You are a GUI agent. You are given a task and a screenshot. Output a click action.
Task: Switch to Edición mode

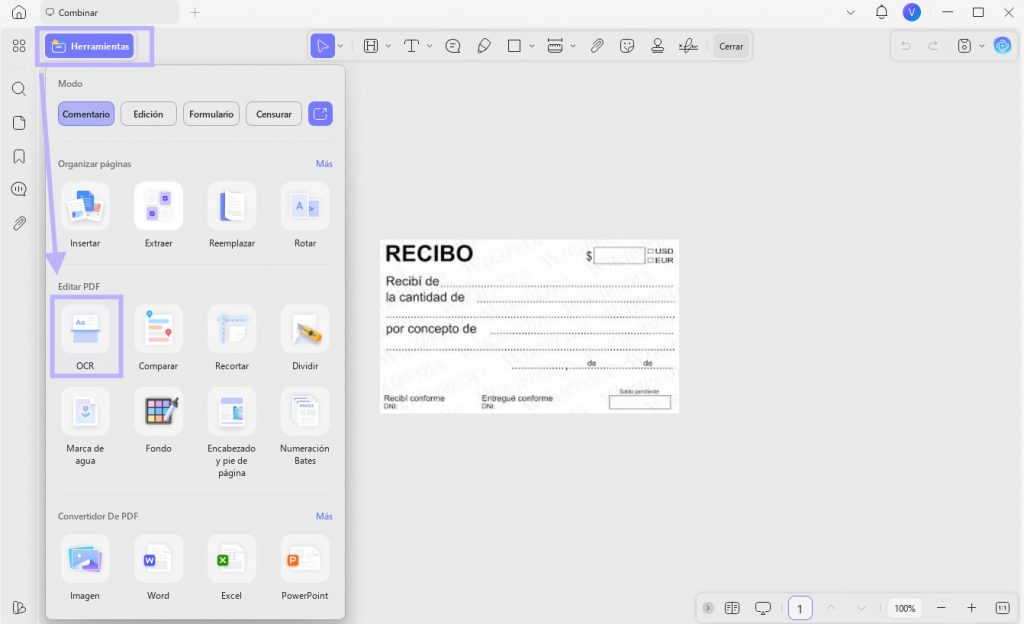click(148, 114)
